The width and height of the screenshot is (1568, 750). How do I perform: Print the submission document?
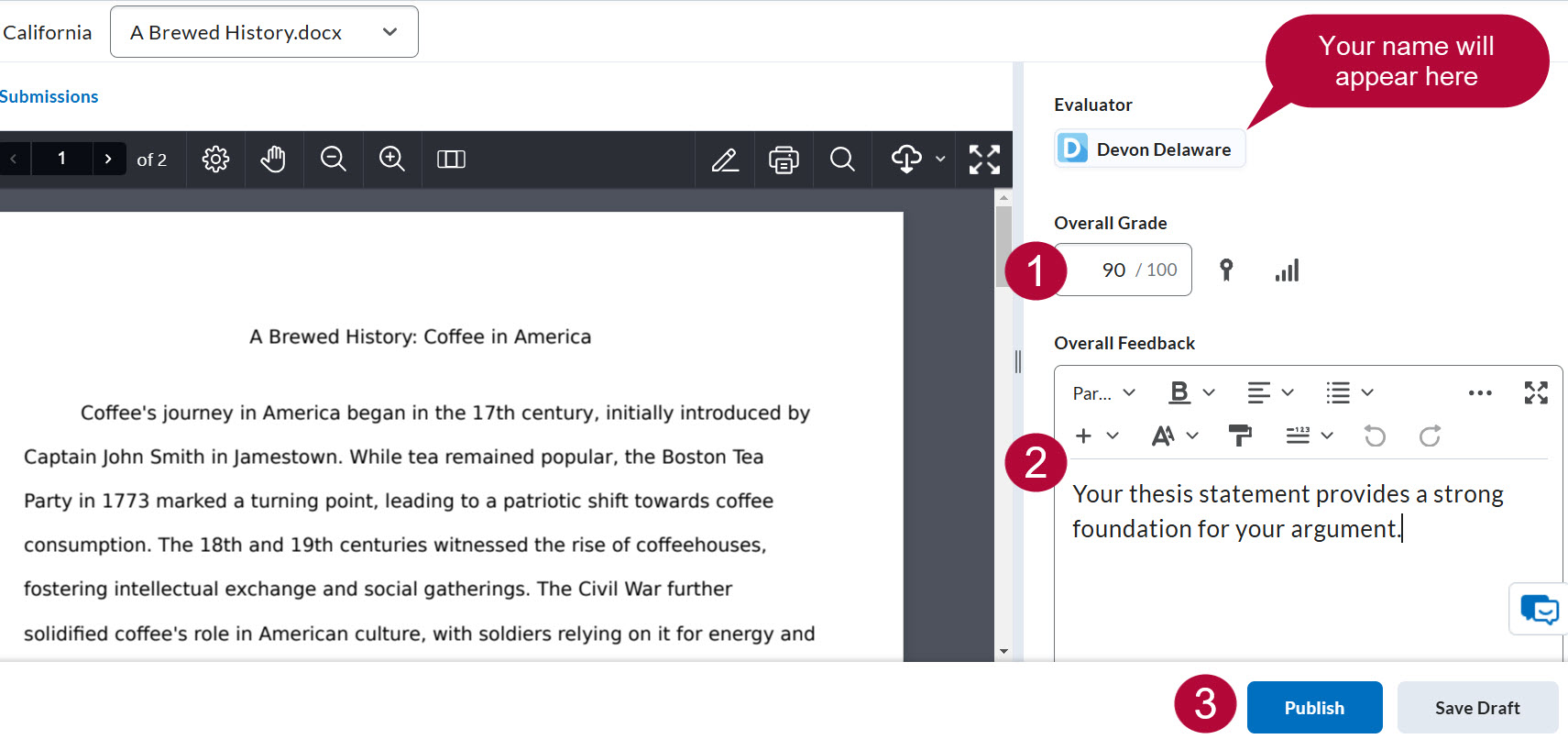click(x=784, y=160)
